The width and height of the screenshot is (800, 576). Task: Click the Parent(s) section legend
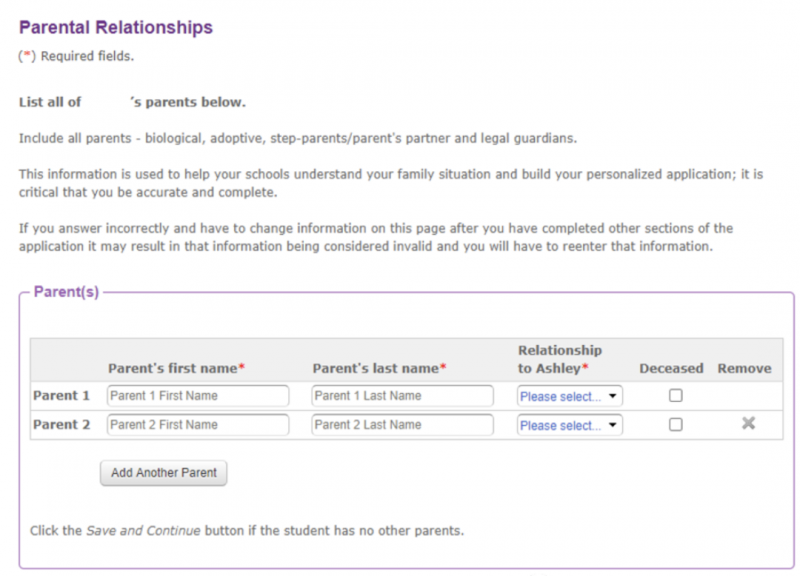click(x=66, y=292)
